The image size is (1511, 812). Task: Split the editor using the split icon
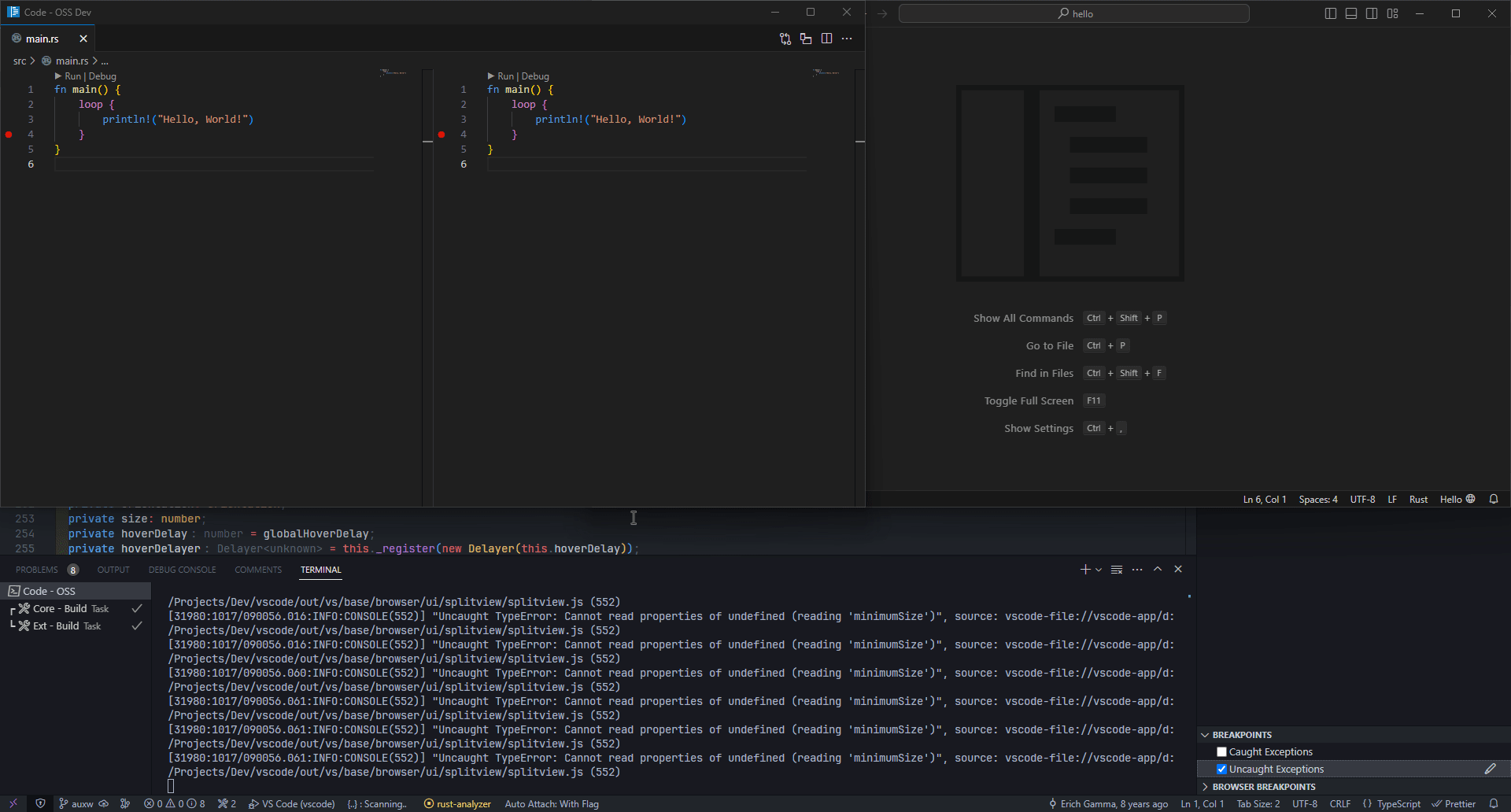point(827,38)
